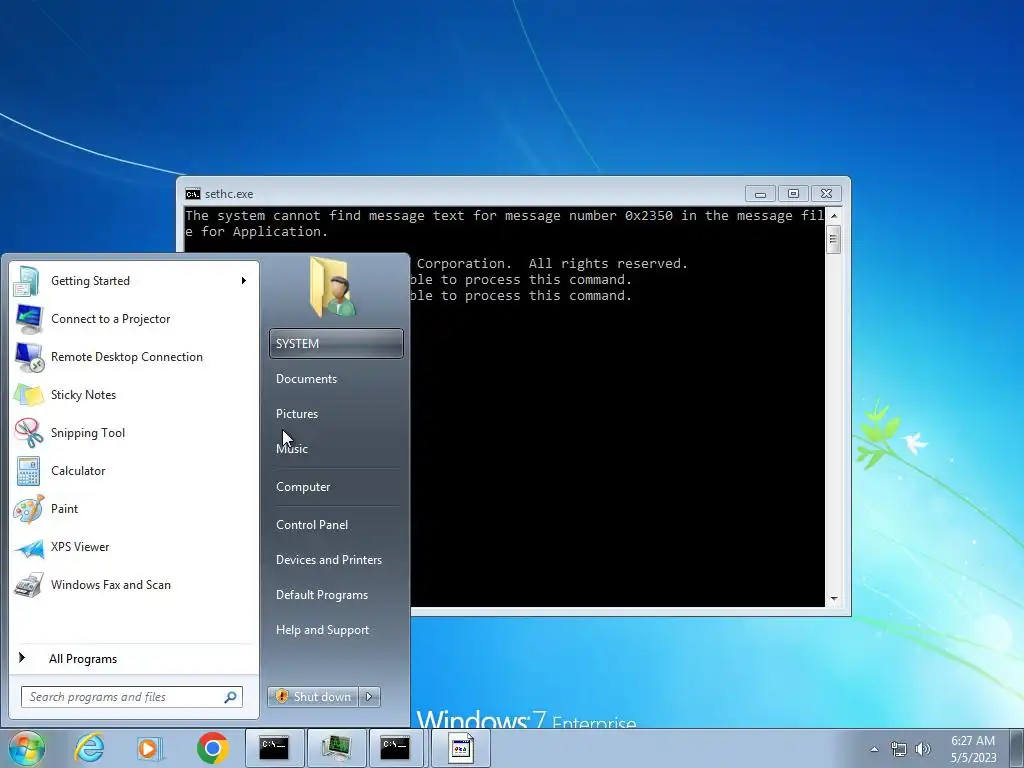
Task: Open the clock showing 6:27 AM
Action: pyautogui.click(x=973, y=749)
